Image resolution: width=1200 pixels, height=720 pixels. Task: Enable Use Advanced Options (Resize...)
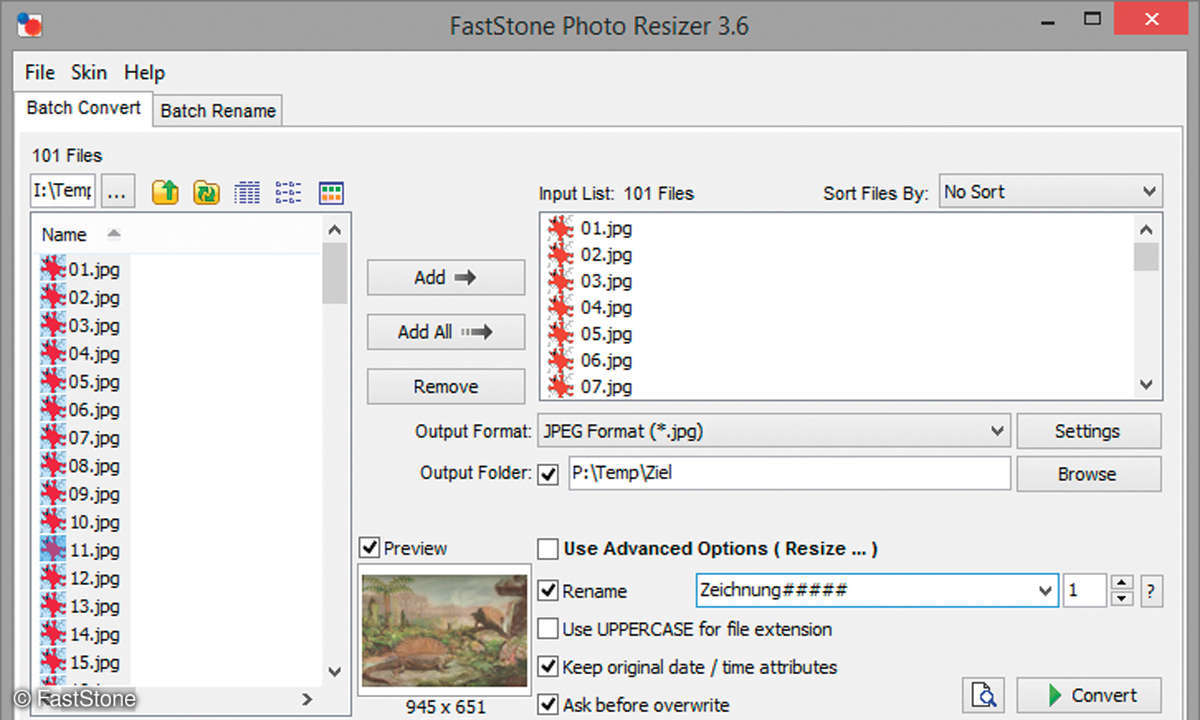(548, 548)
